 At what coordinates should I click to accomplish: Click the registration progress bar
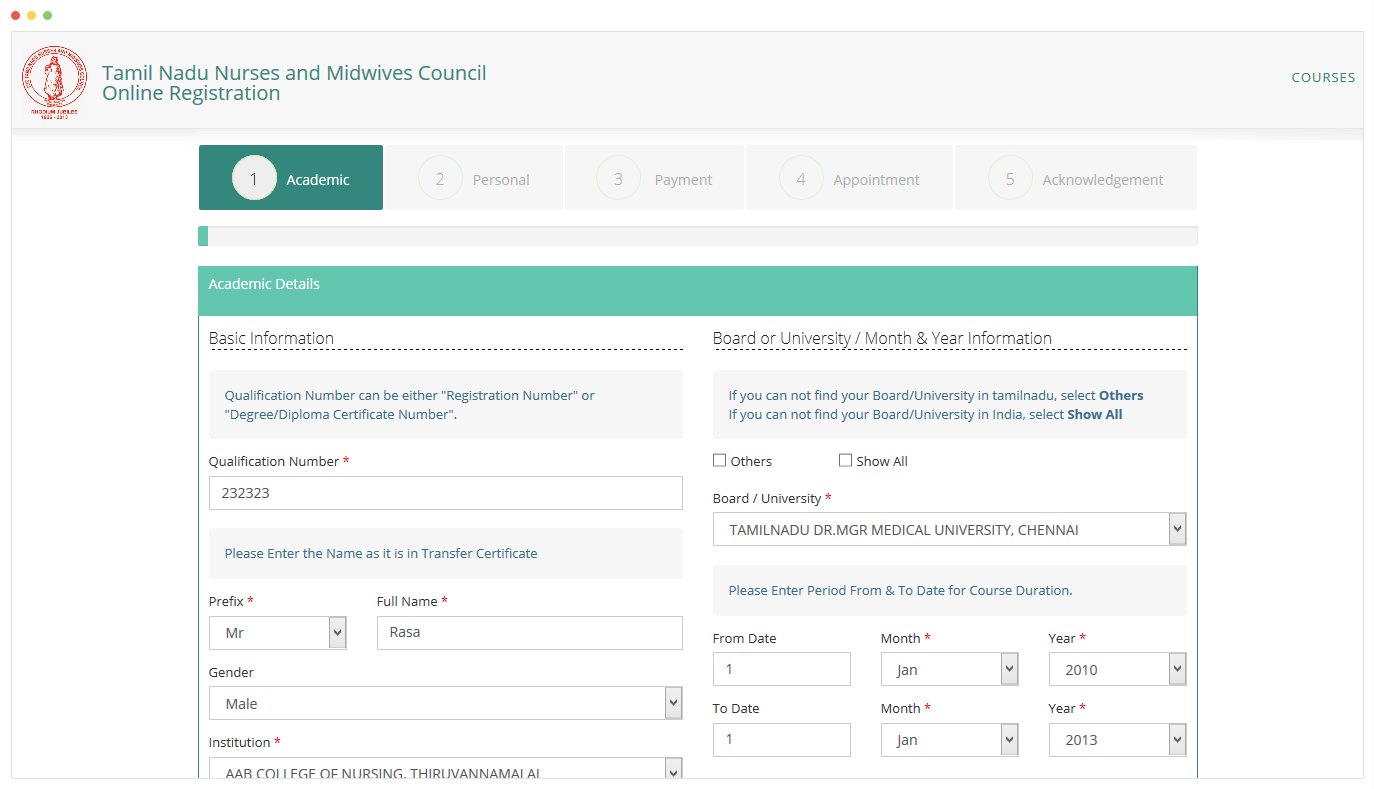tap(698, 236)
